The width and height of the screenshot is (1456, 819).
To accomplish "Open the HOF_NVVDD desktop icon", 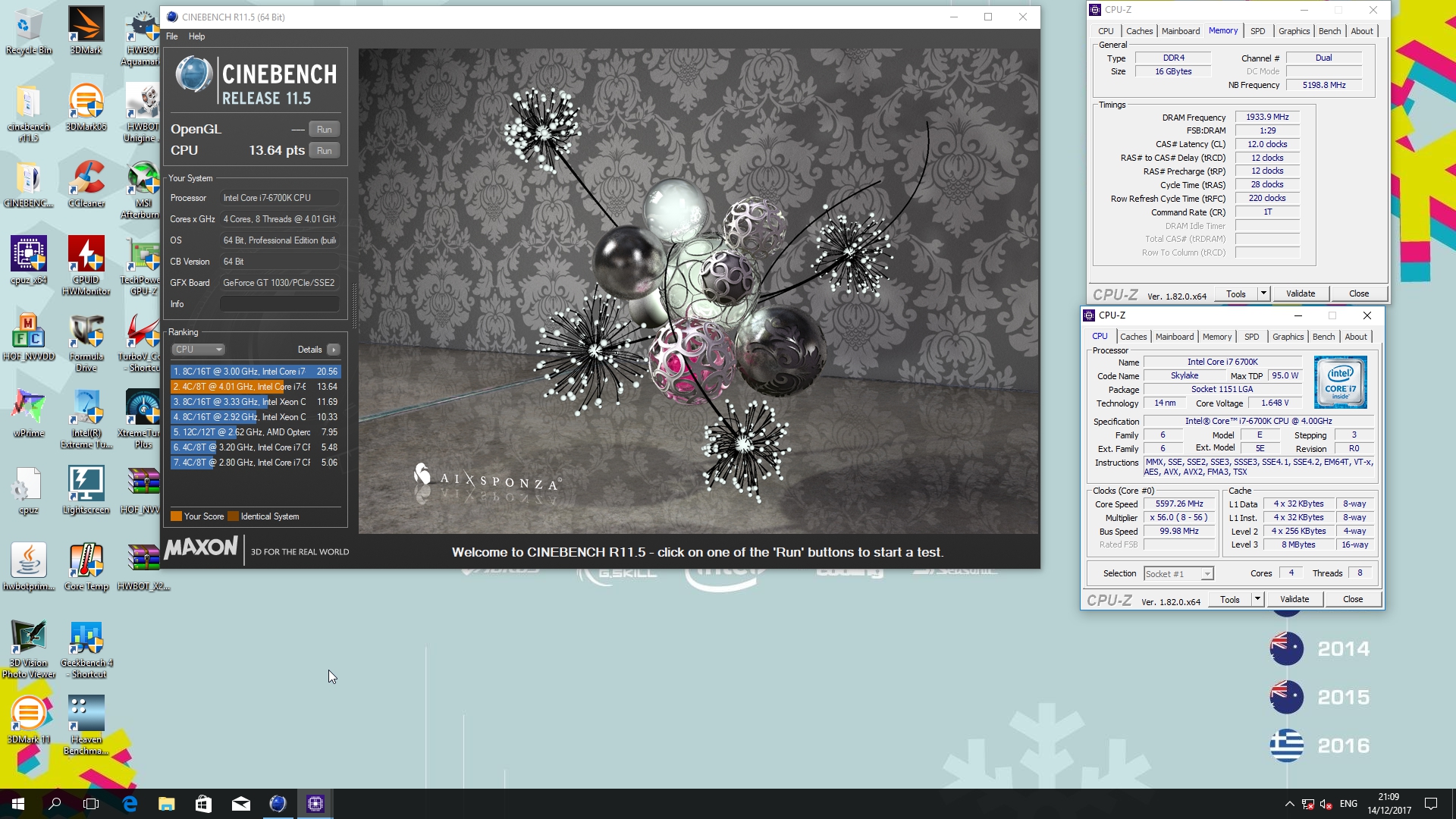I will (x=28, y=337).
